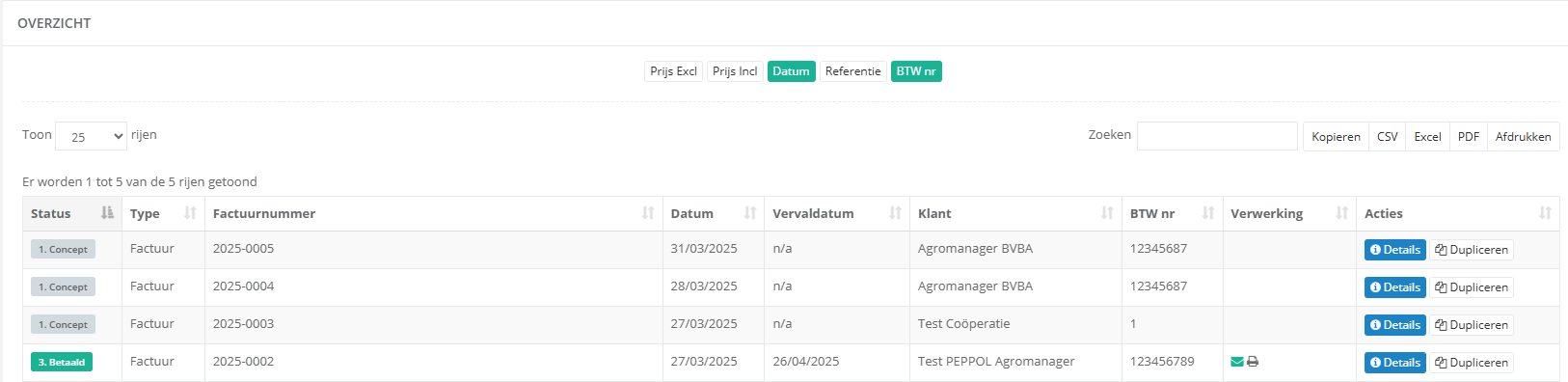Viewport: 1568px width, 382px height.
Task: Open Details for invoice 2025-0005
Action: pyautogui.click(x=1395, y=250)
